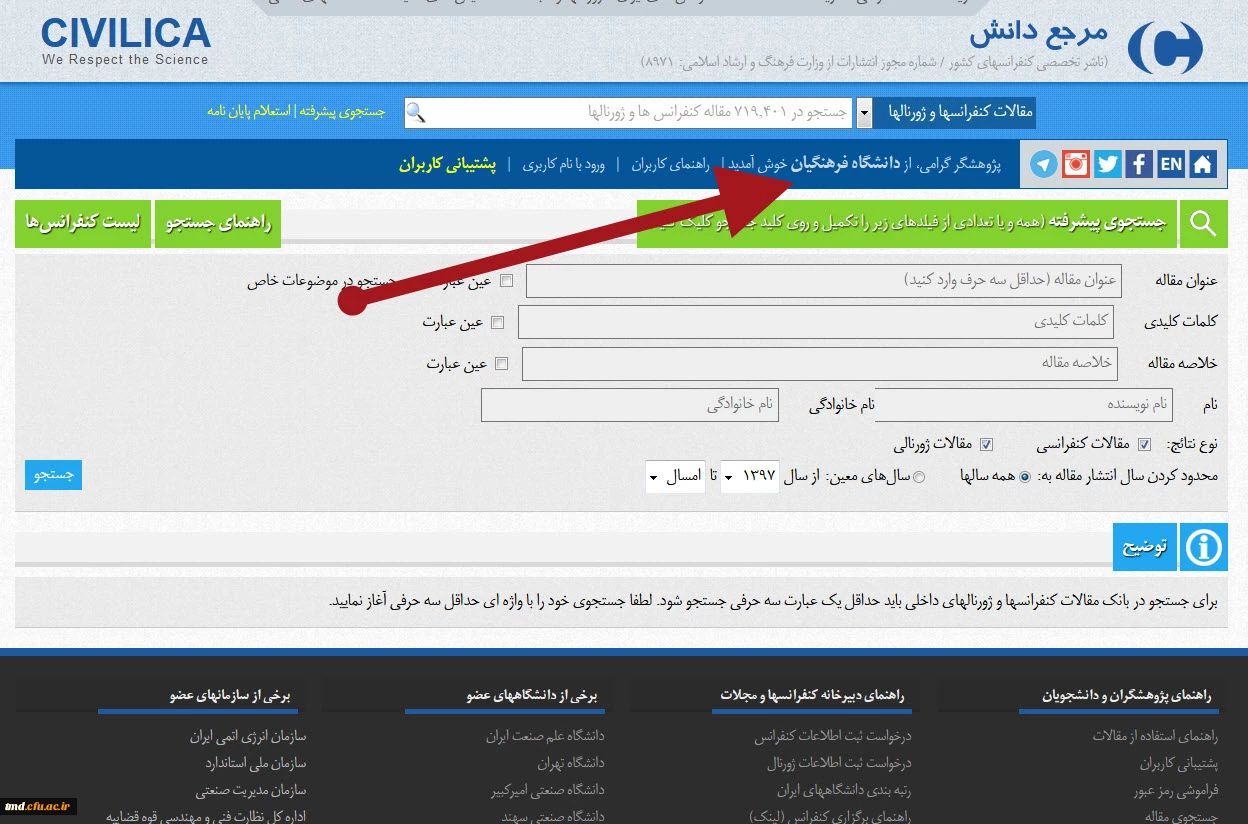Open the راهنمای جستجو tab
This screenshot has height=824, width=1248.
click(218, 224)
